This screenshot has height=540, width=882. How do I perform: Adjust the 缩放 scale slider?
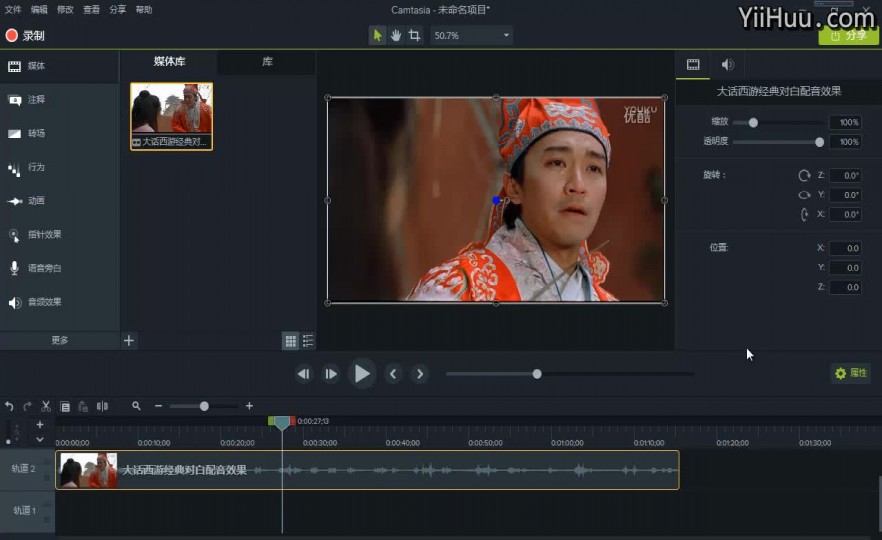(753, 123)
